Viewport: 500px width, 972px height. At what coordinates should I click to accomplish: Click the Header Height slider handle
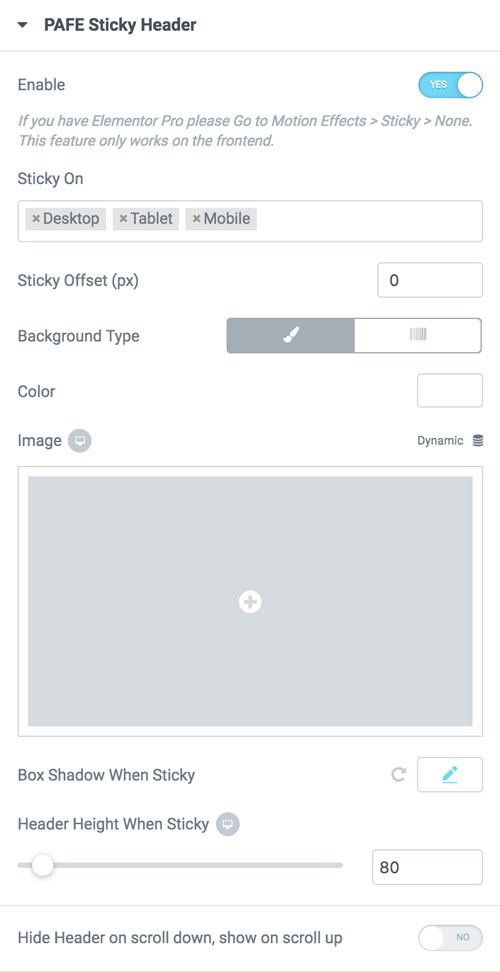[43, 865]
